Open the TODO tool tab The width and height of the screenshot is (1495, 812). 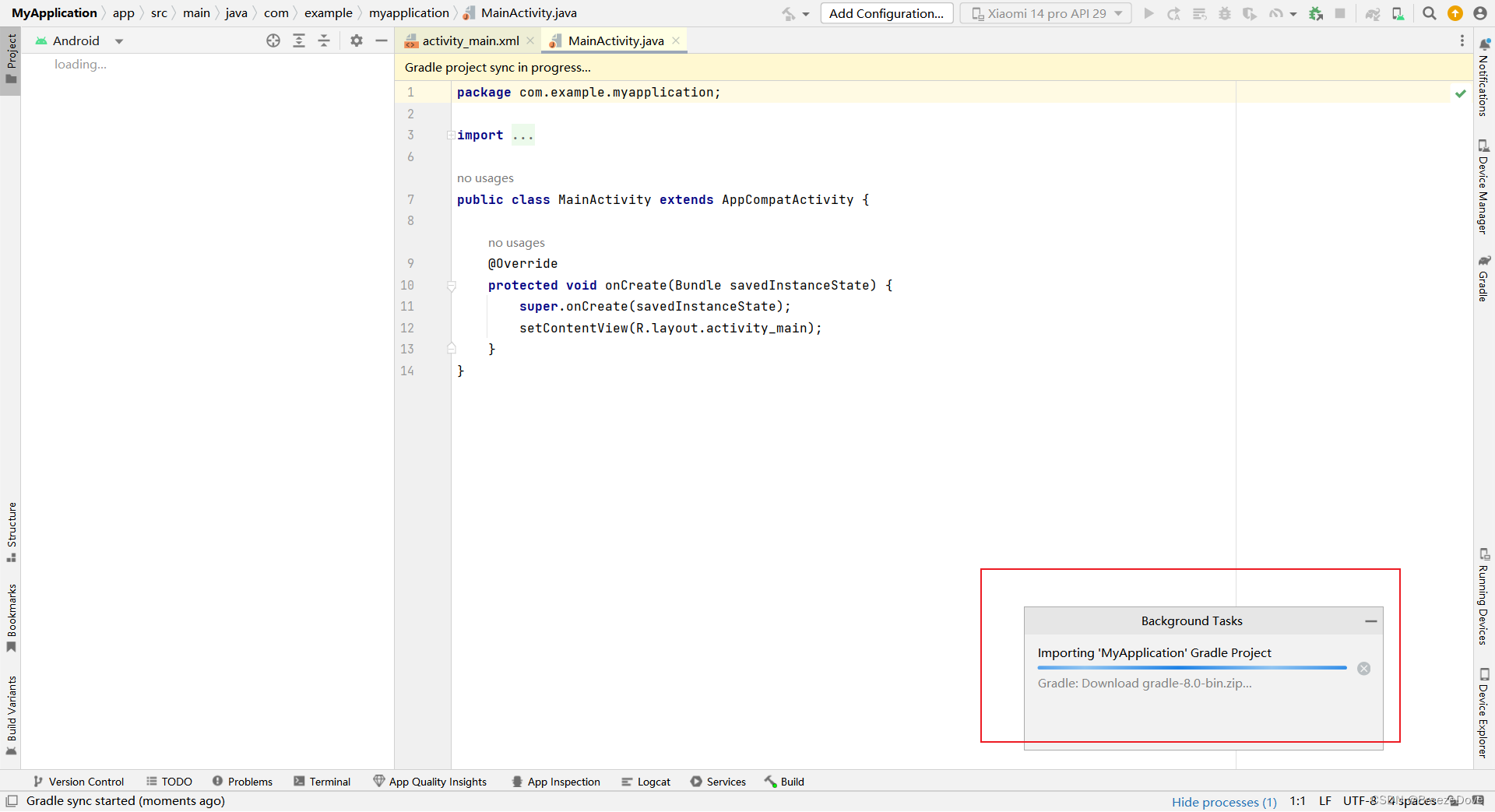(170, 782)
